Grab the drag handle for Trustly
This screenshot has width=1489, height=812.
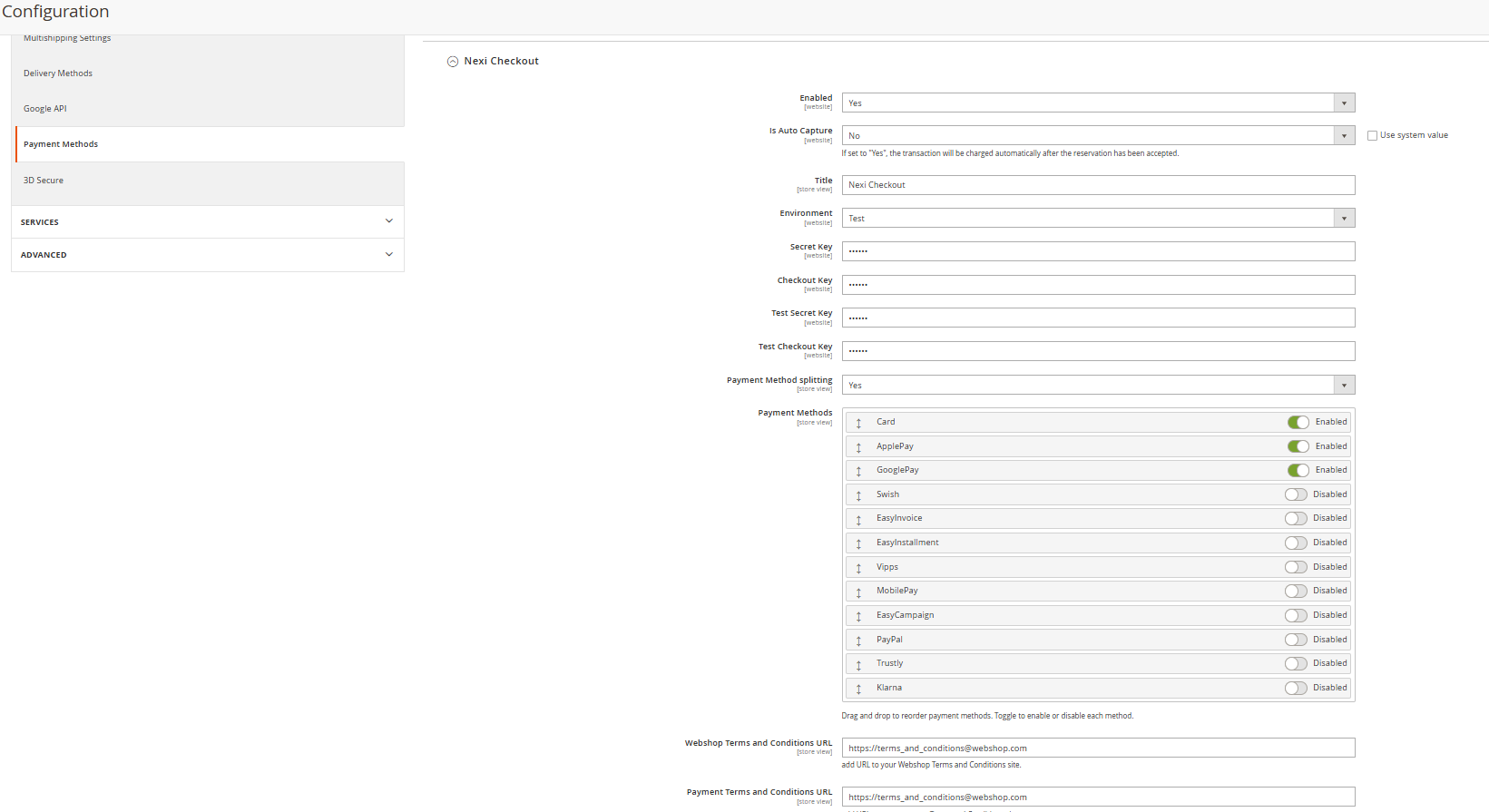coord(858,664)
